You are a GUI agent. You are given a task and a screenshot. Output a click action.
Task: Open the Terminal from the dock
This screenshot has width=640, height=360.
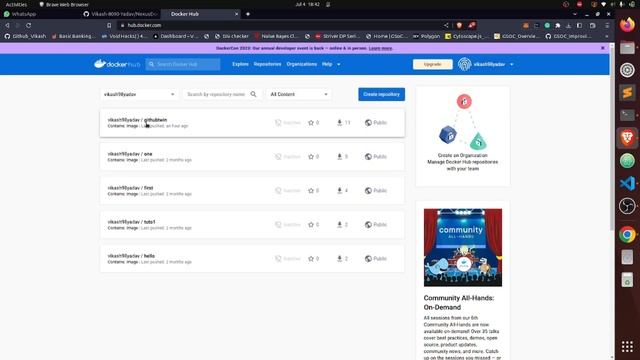(x=627, y=115)
